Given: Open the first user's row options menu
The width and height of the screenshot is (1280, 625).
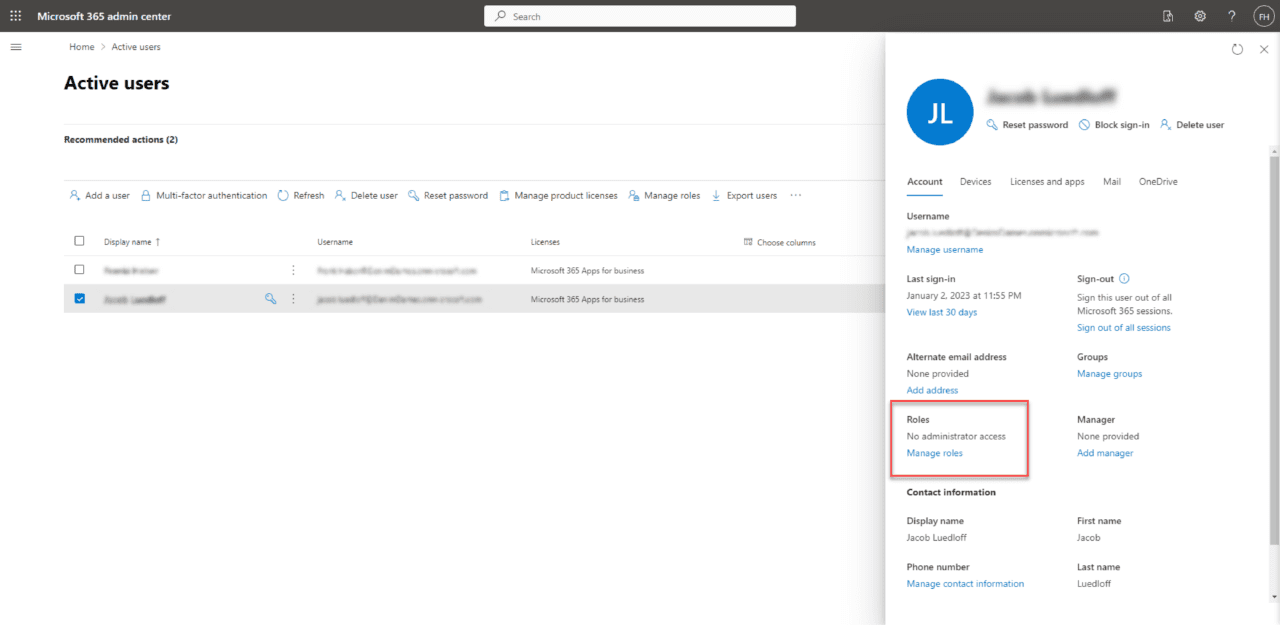Looking at the screenshot, I should coord(293,270).
